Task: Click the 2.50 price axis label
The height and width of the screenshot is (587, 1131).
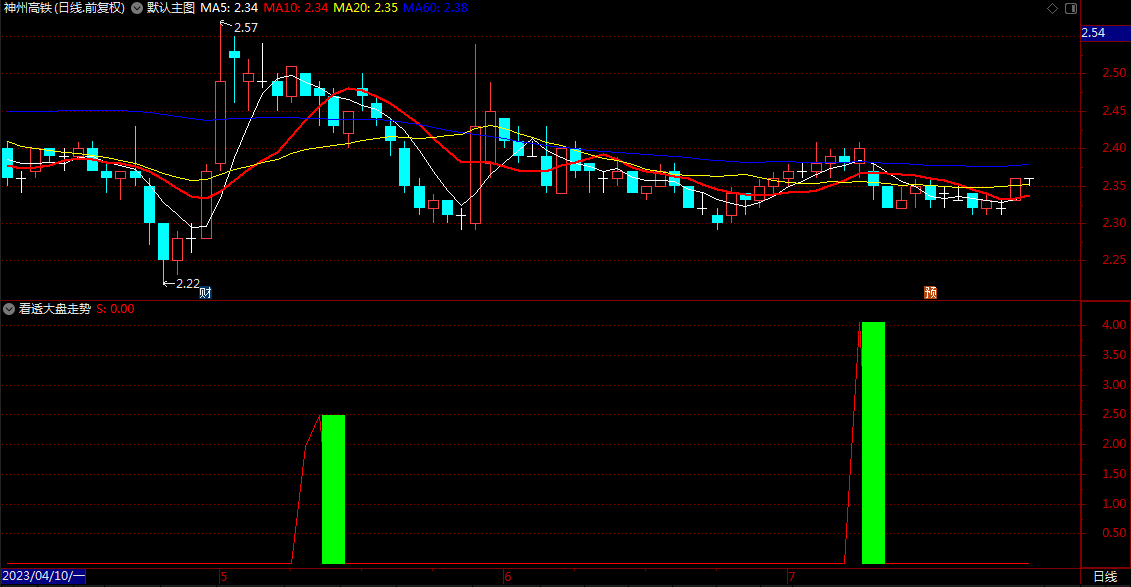Action: coord(1114,73)
